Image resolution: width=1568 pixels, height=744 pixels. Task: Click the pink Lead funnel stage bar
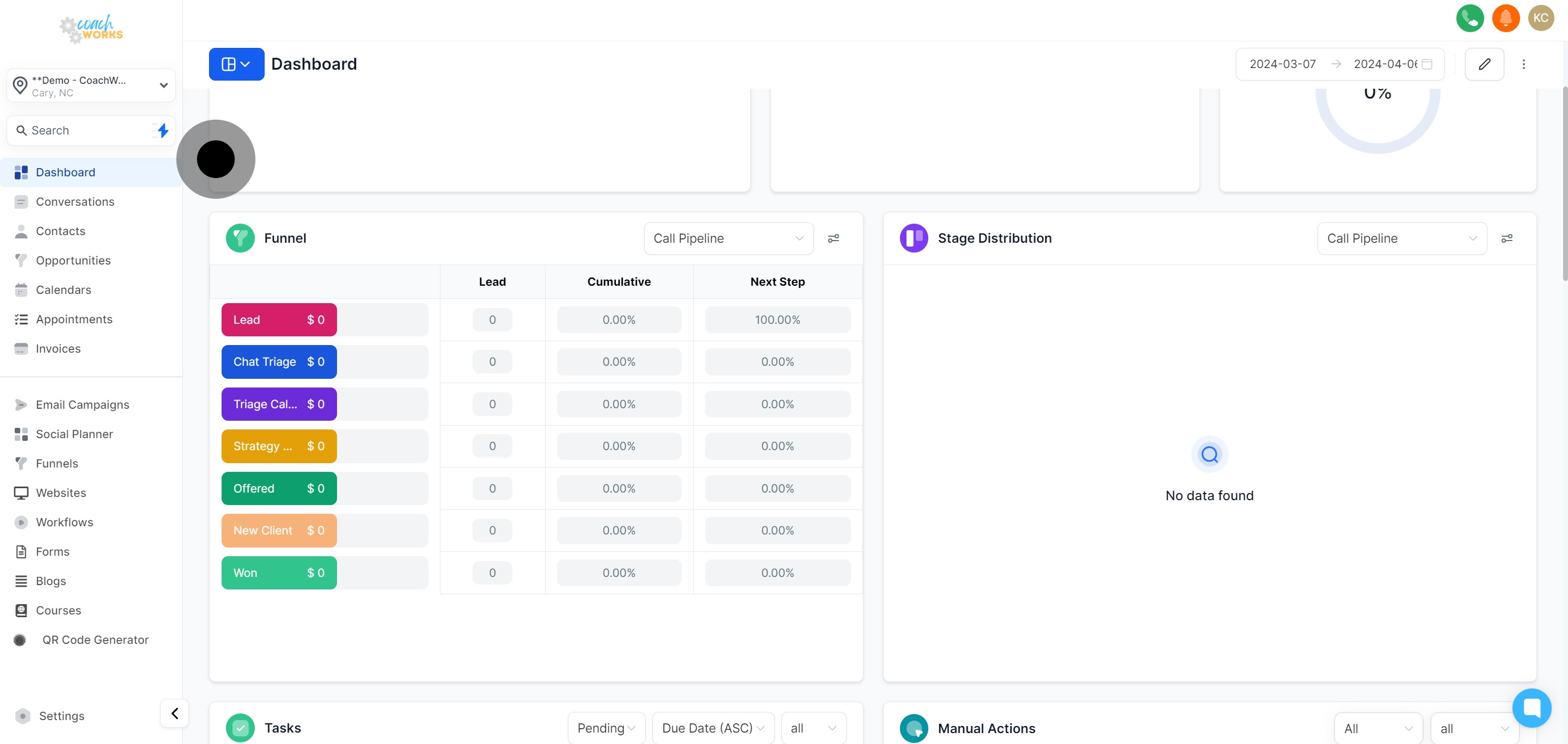coord(279,319)
